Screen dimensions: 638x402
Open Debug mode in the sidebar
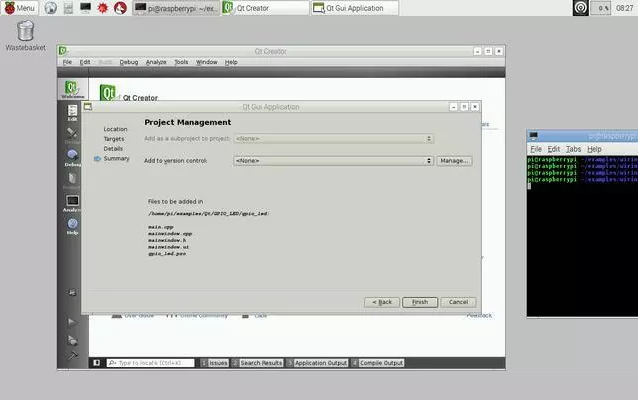tap(72, 158)
